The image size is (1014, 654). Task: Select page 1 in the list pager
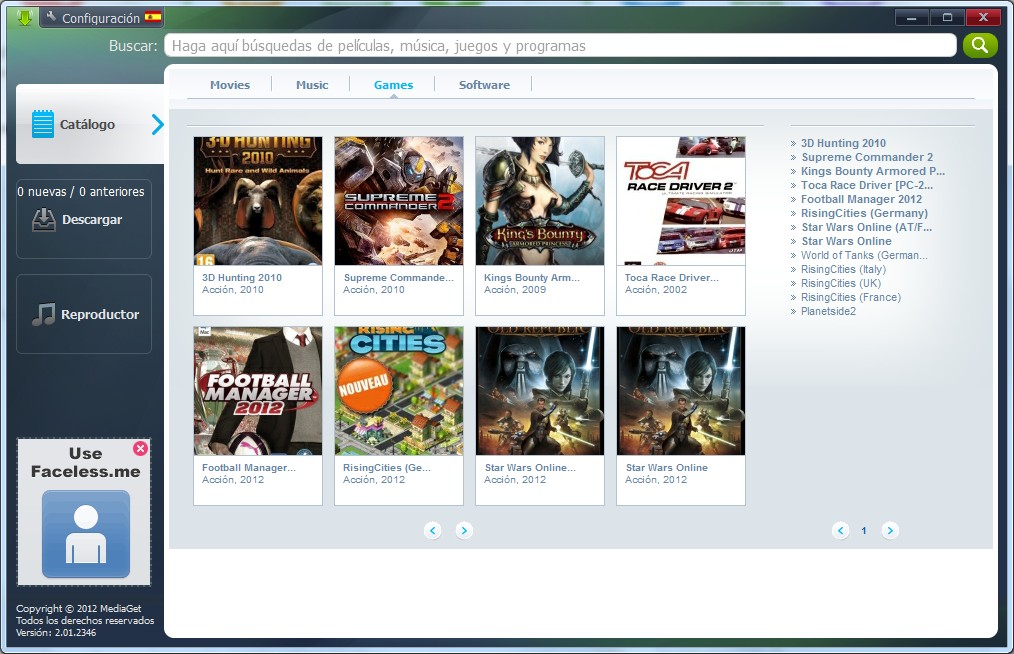864,530
